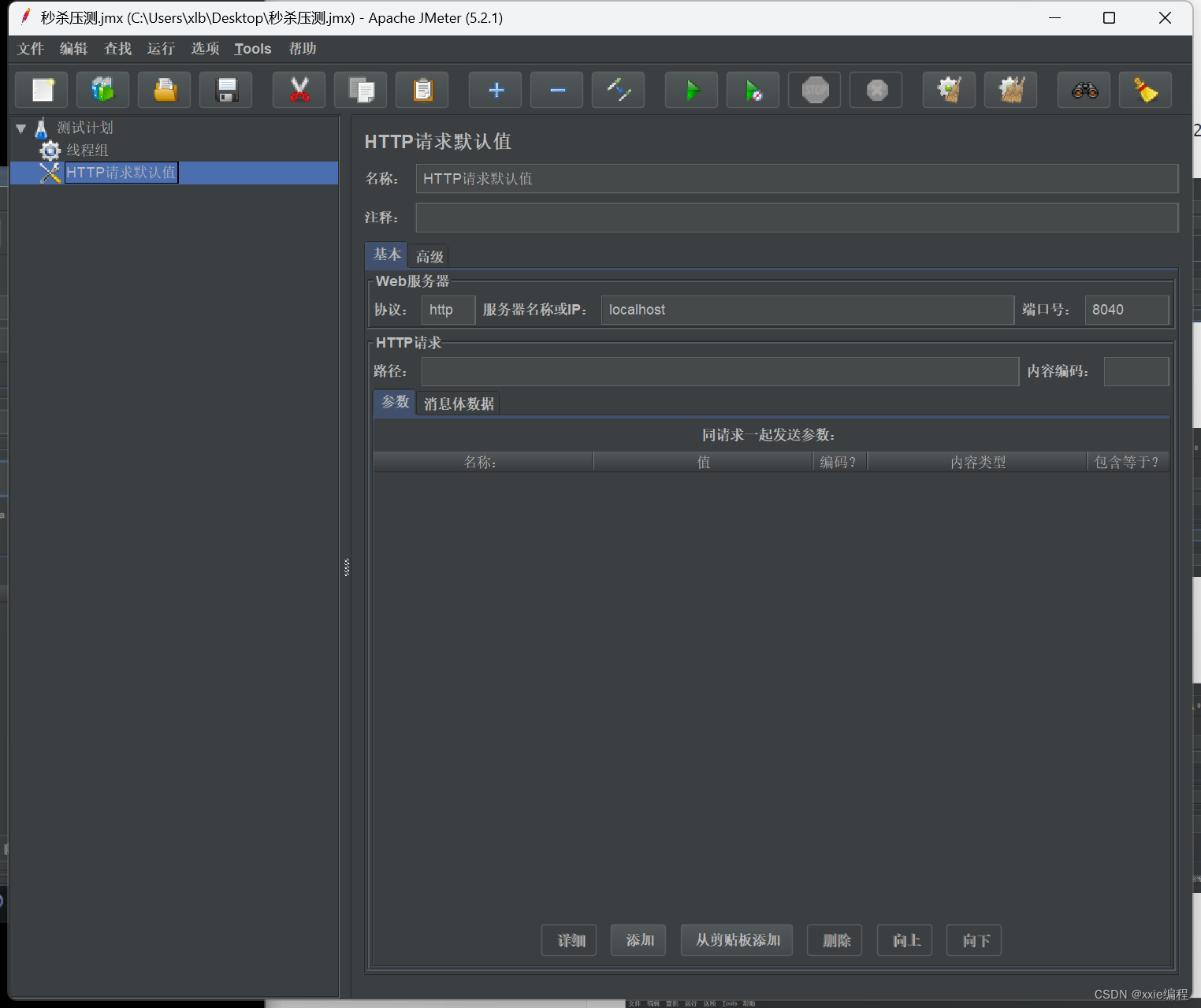Click the New test plan icon
The width and height of the screenshot is (1201, 1008).
pos(43,90)
